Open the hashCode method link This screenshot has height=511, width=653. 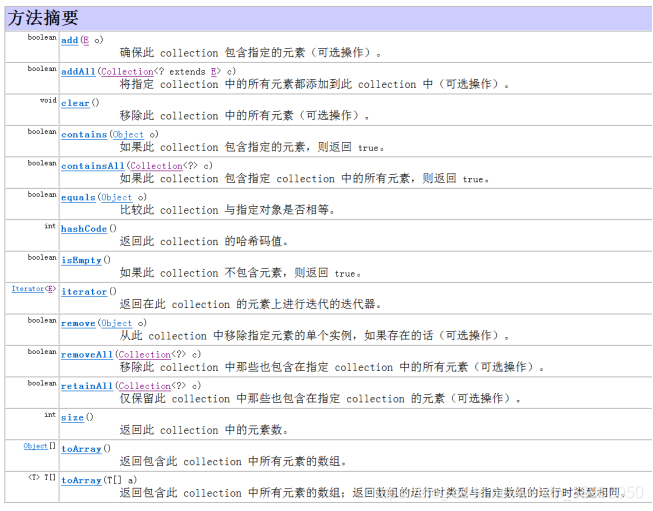[x=84, y=229]
